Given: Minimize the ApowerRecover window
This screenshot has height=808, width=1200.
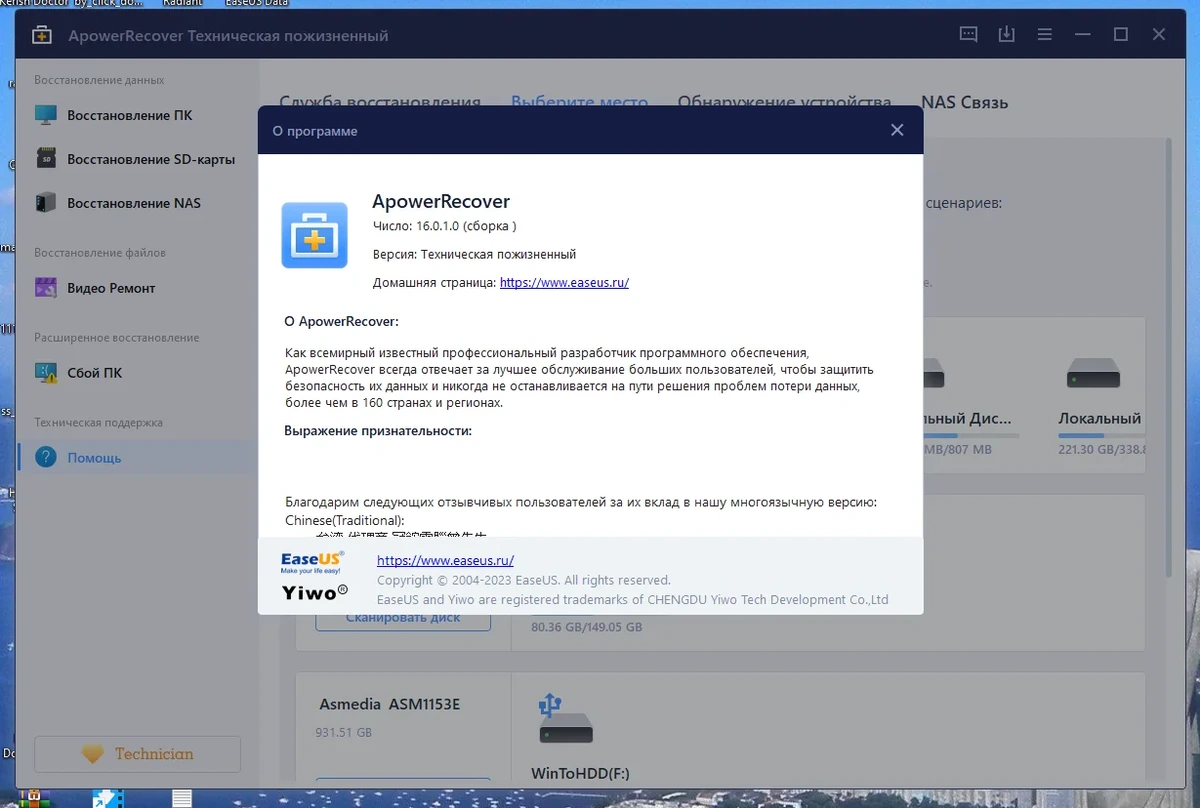Looking at the screenshot, I should [1083, 35].
